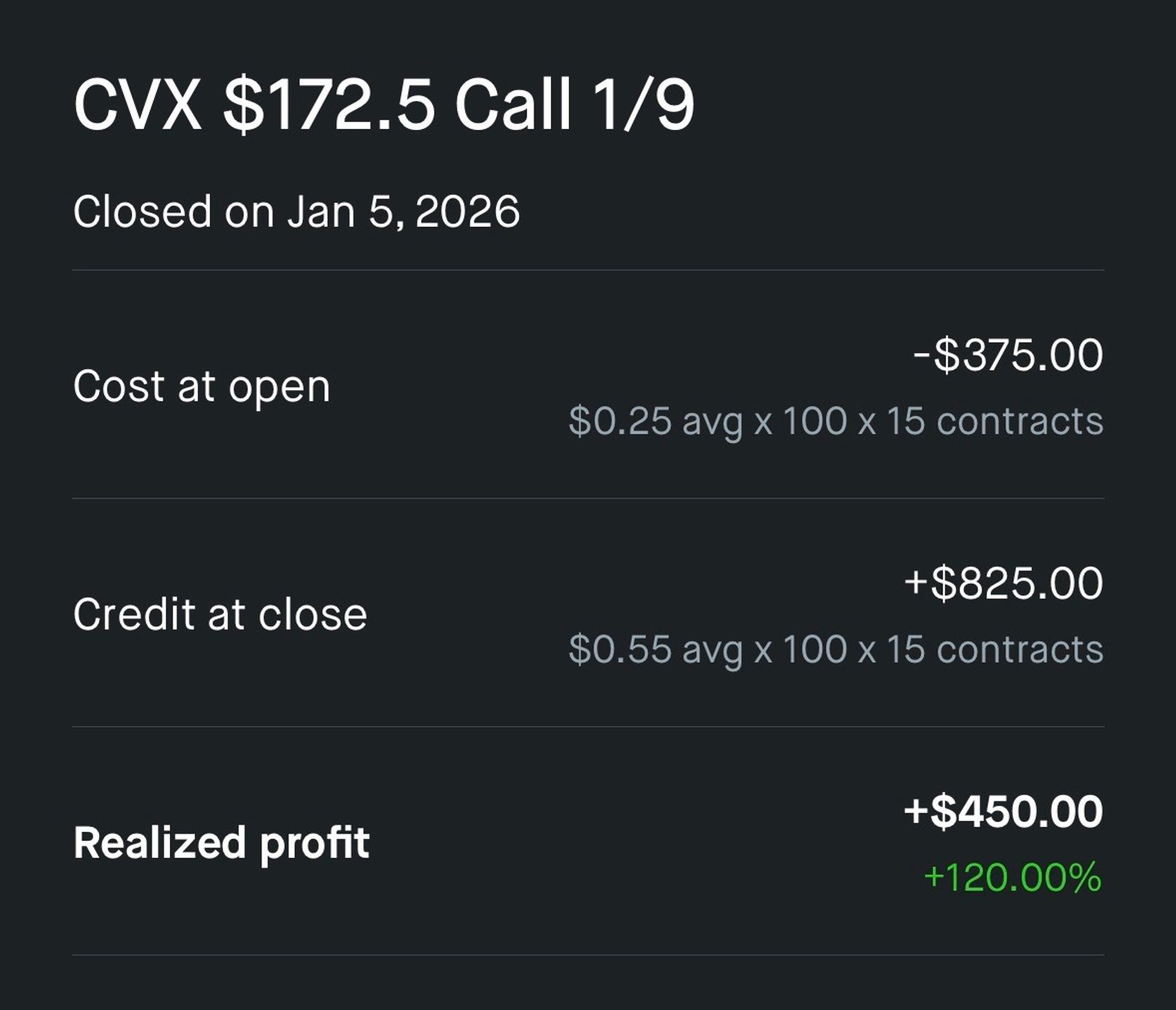1176x1010 pixels.
Task: Select the $172.5 strike price in title
Action: 329,105
